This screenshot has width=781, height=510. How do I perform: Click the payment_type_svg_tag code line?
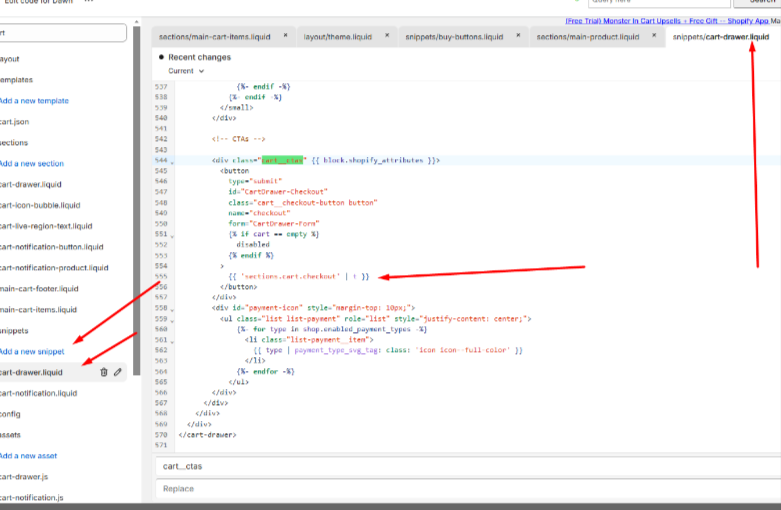tap(388, 350)
